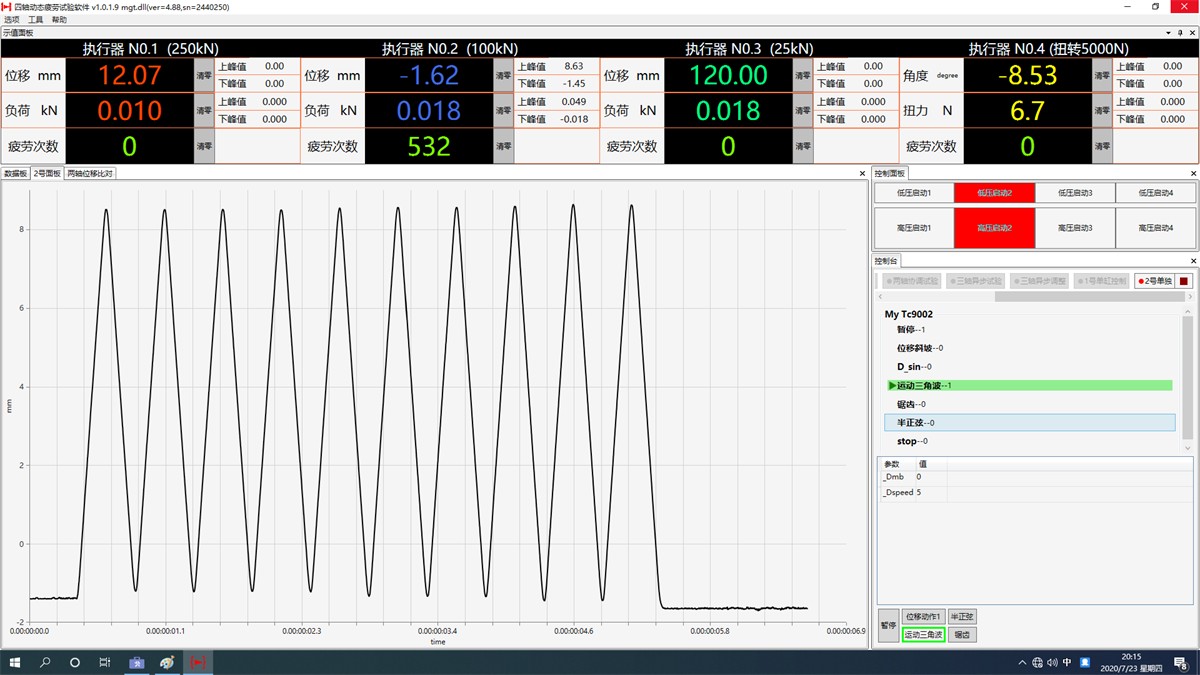Open Windows Start menu
This screenshot has height=675, width=1200.
pyautogui.click(x=15, y=662)
